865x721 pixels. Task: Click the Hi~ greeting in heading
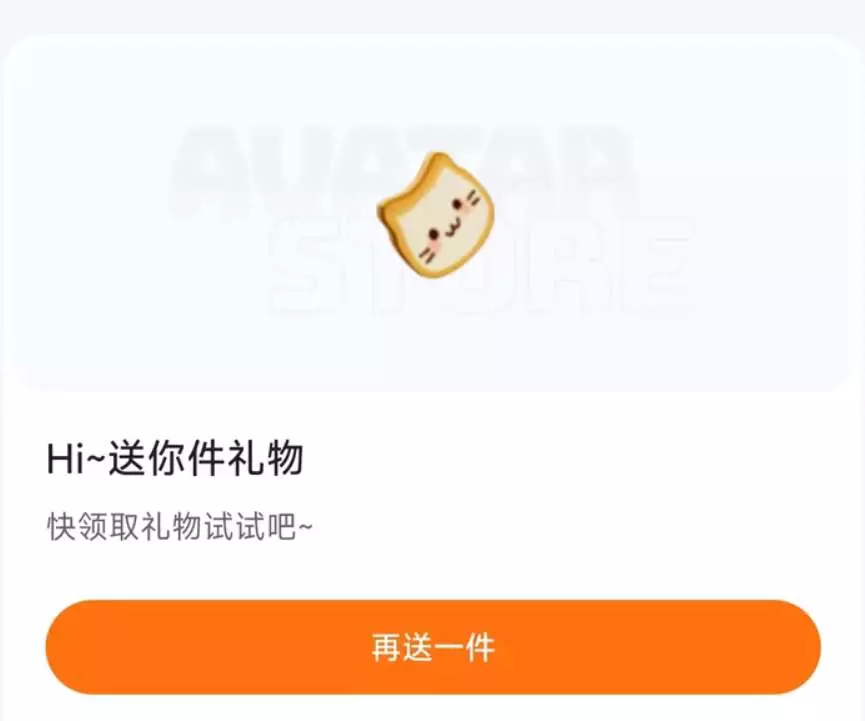click(76, 459)
